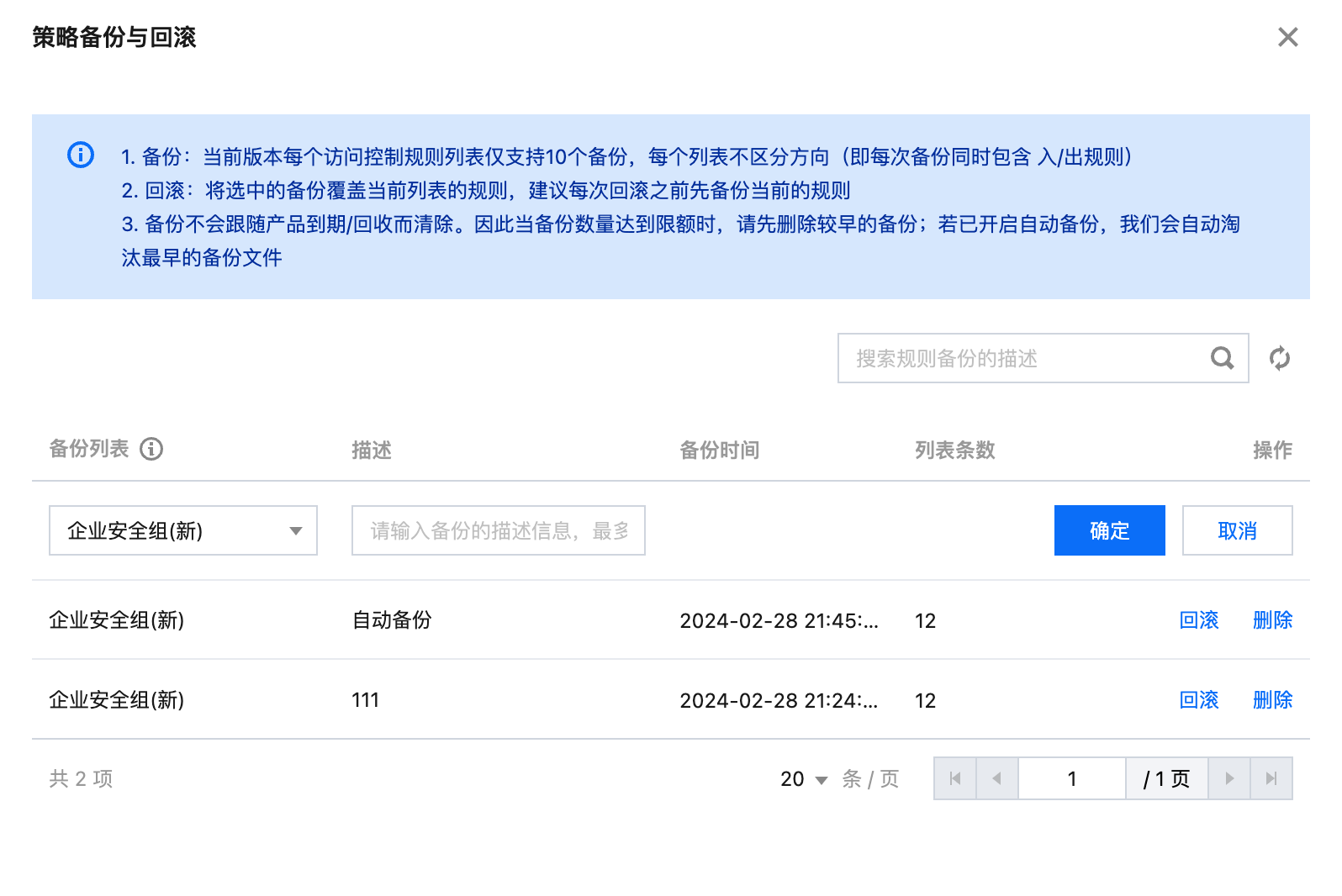
Task: Refresh the backup list
Action: click(1280, 358)
